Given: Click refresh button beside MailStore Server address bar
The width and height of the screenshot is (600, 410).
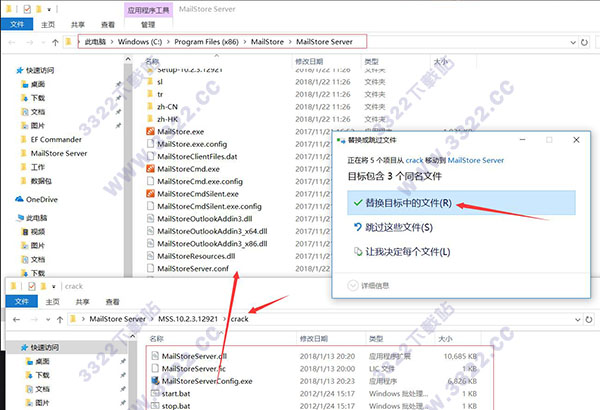Looking at the screenshot, I should 584,42.
